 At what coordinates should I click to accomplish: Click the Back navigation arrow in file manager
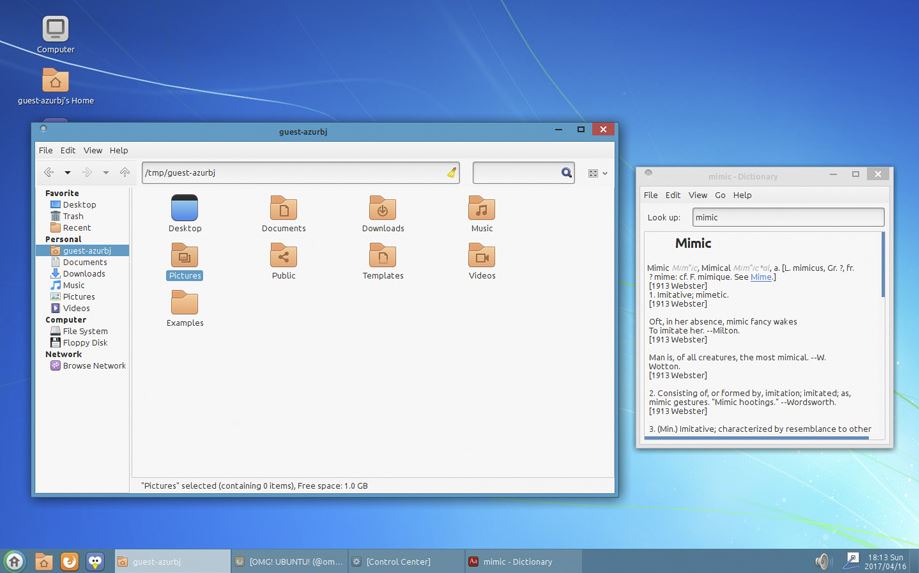coord(48,173)
